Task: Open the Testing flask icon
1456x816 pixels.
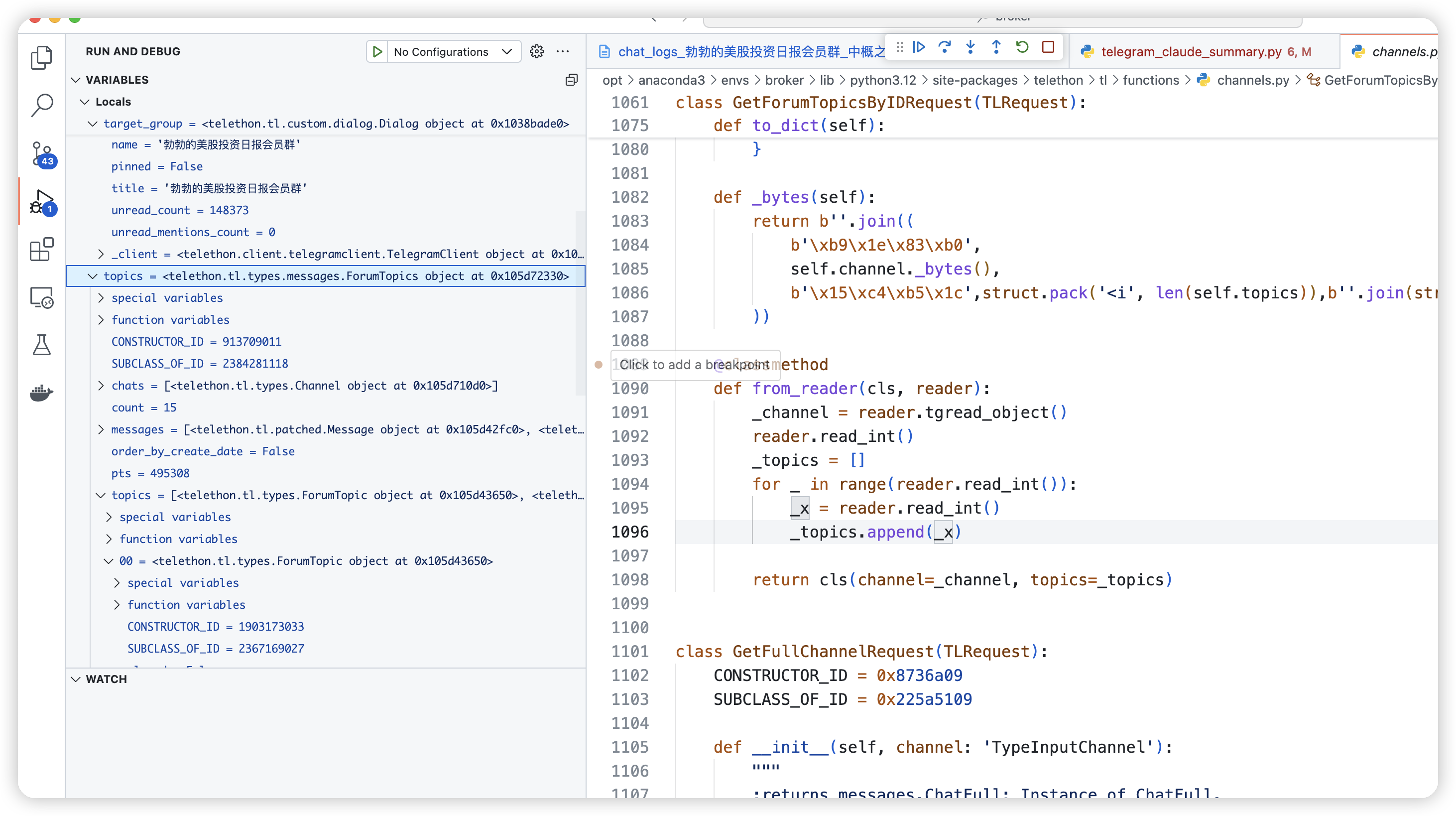Action: pyautogui.click(x=41, y=344)
